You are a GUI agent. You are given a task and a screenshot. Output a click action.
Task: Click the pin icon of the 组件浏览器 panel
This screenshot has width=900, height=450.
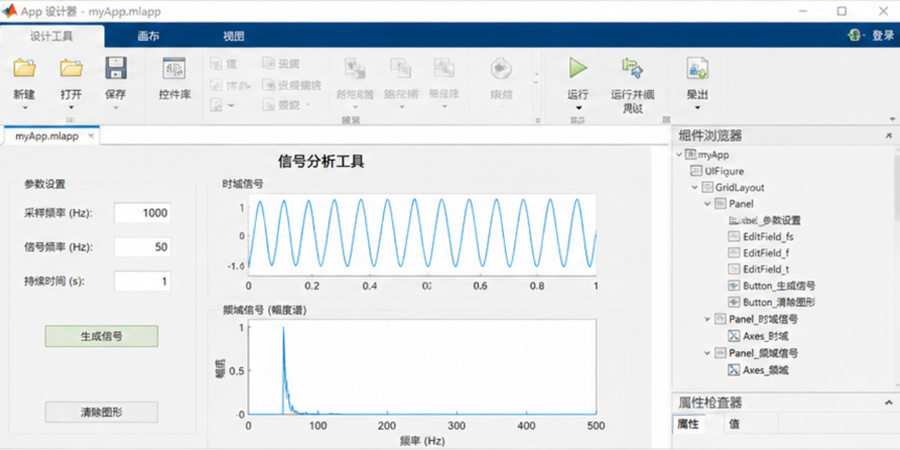[x=889, y=135]
